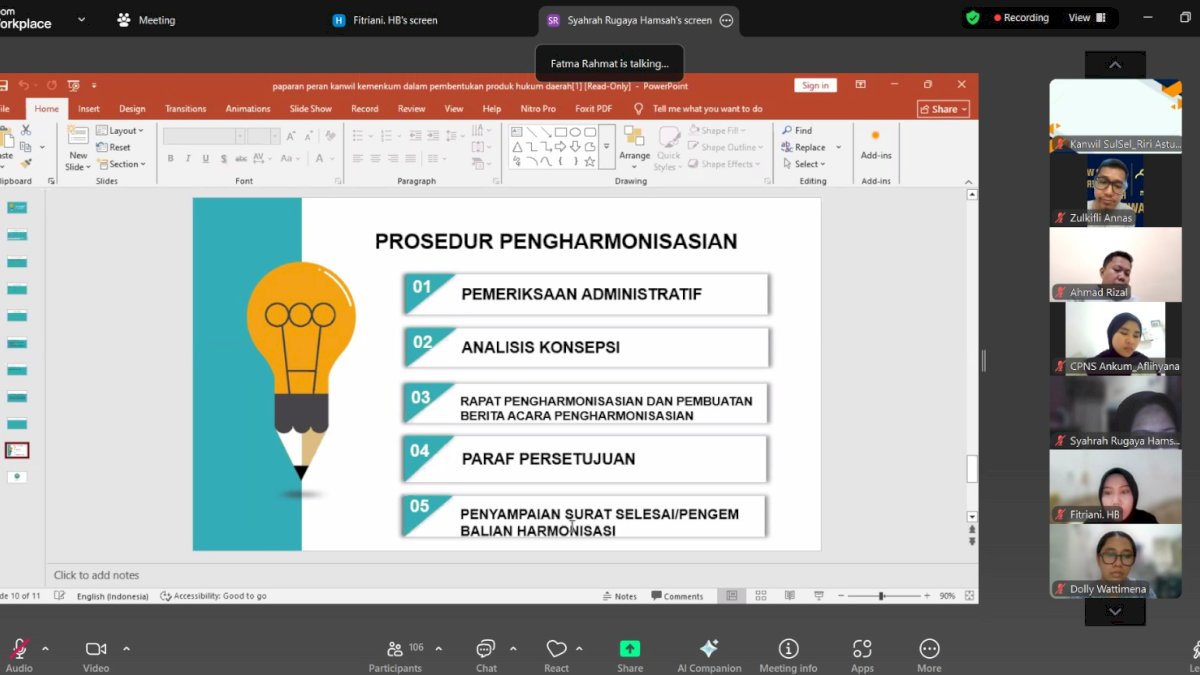Select the Bold formatting icon
The image size is (1200, 675).
(x=170, y=160)
